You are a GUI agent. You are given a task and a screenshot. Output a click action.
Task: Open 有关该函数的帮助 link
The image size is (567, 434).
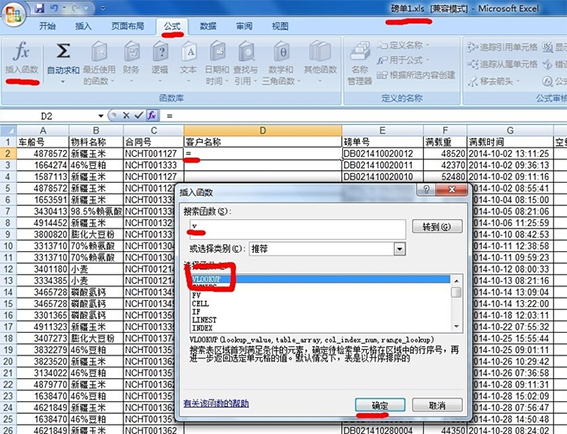point(216,403)
